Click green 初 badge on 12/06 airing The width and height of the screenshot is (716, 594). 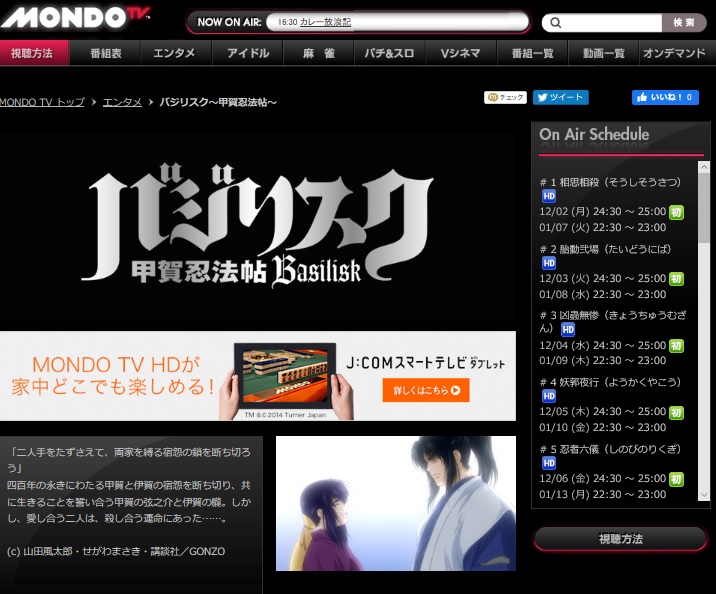click(x=676, y=479)
